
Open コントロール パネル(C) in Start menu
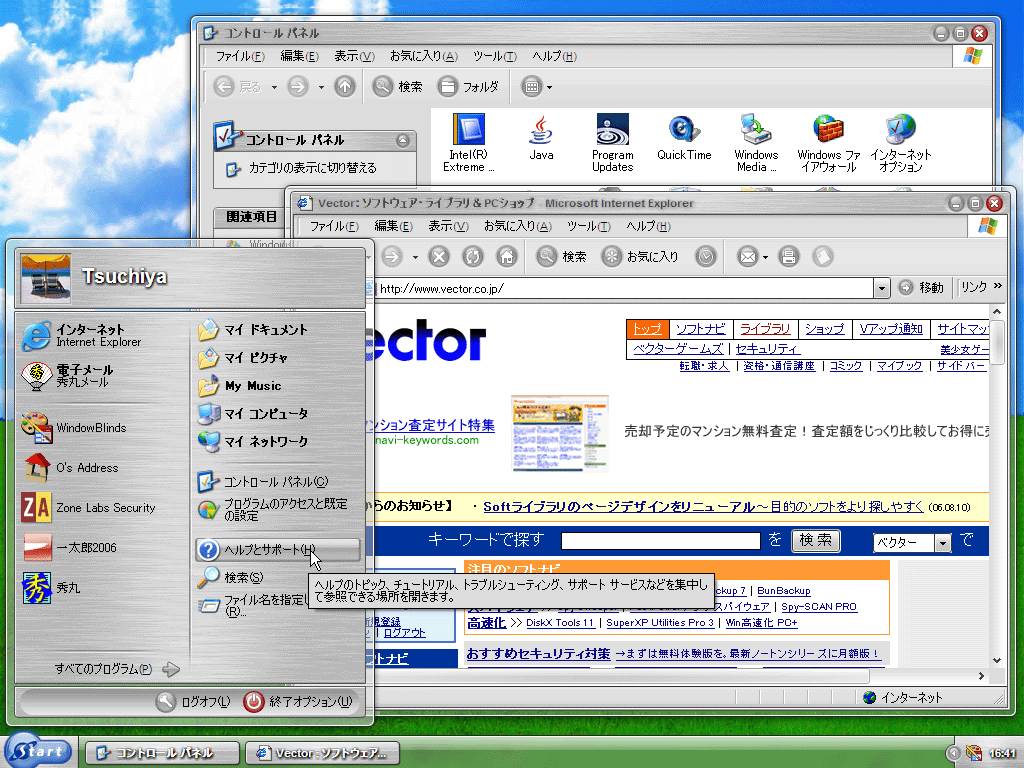tap(263, 482)
